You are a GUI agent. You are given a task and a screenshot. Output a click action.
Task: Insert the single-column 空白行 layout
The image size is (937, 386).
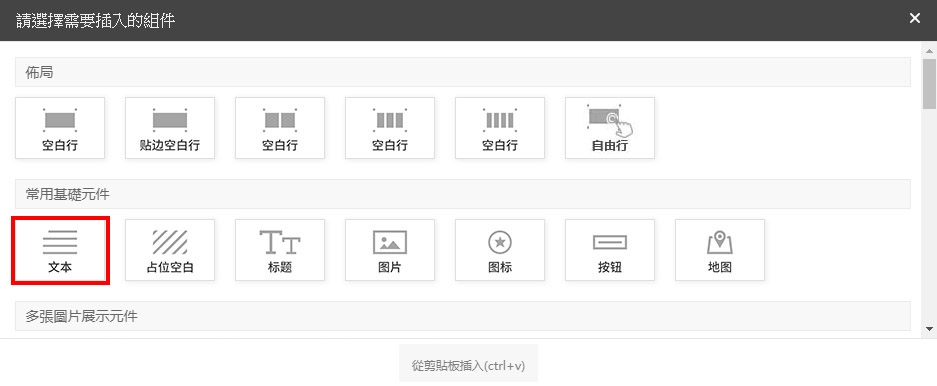(x=60, y=128)
